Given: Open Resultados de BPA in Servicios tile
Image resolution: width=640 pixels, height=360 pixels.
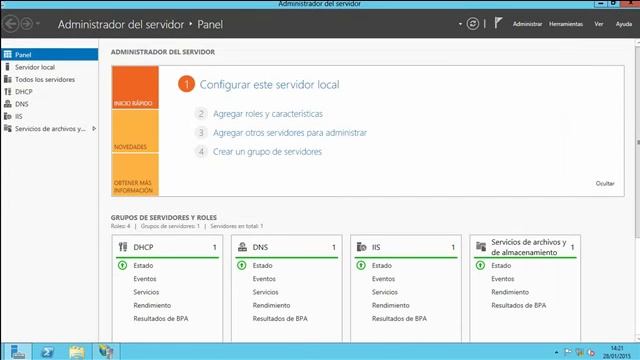Looking at the screenshot, I should [x=519, y=305].
